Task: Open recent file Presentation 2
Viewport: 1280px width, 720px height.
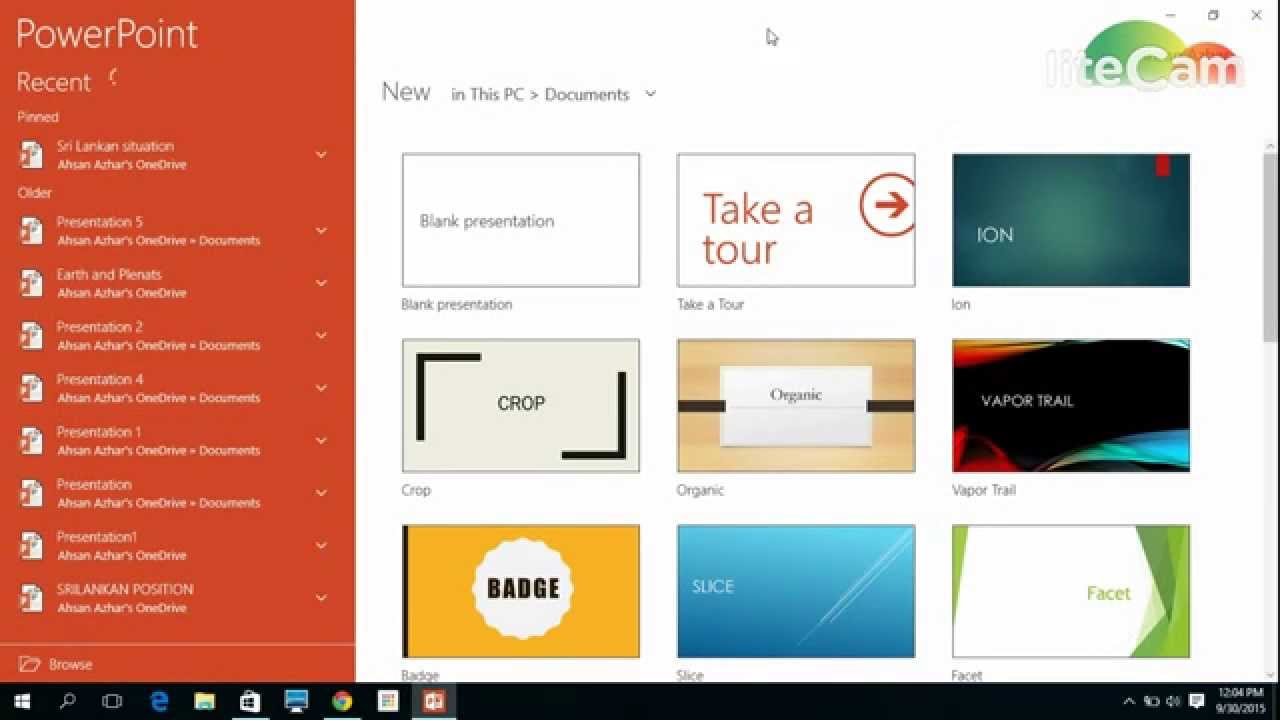Action: (x=177, y=336)
